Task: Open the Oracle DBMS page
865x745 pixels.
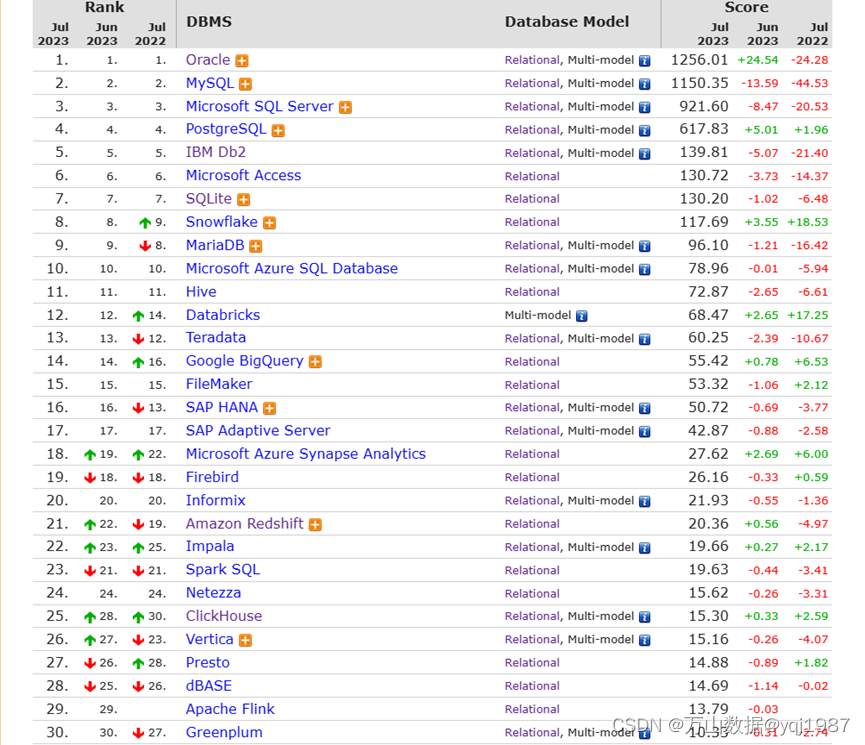Action: (x=206, y=60)
